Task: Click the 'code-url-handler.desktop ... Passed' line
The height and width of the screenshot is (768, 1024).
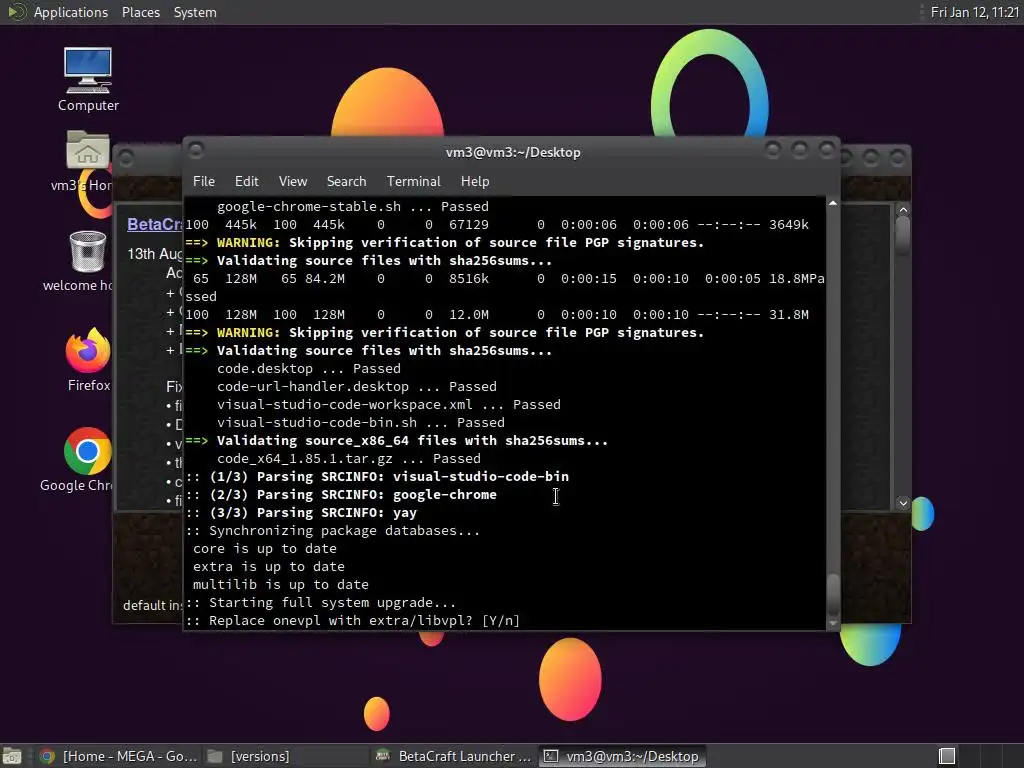Action: (357, 387)
